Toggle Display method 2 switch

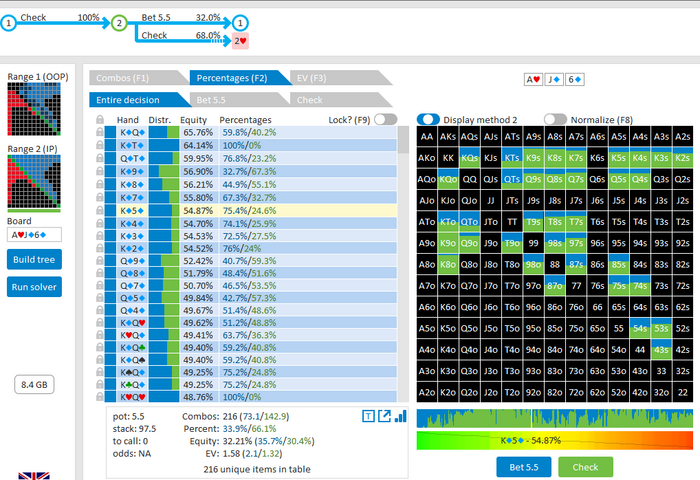click(x=428, y=119)
